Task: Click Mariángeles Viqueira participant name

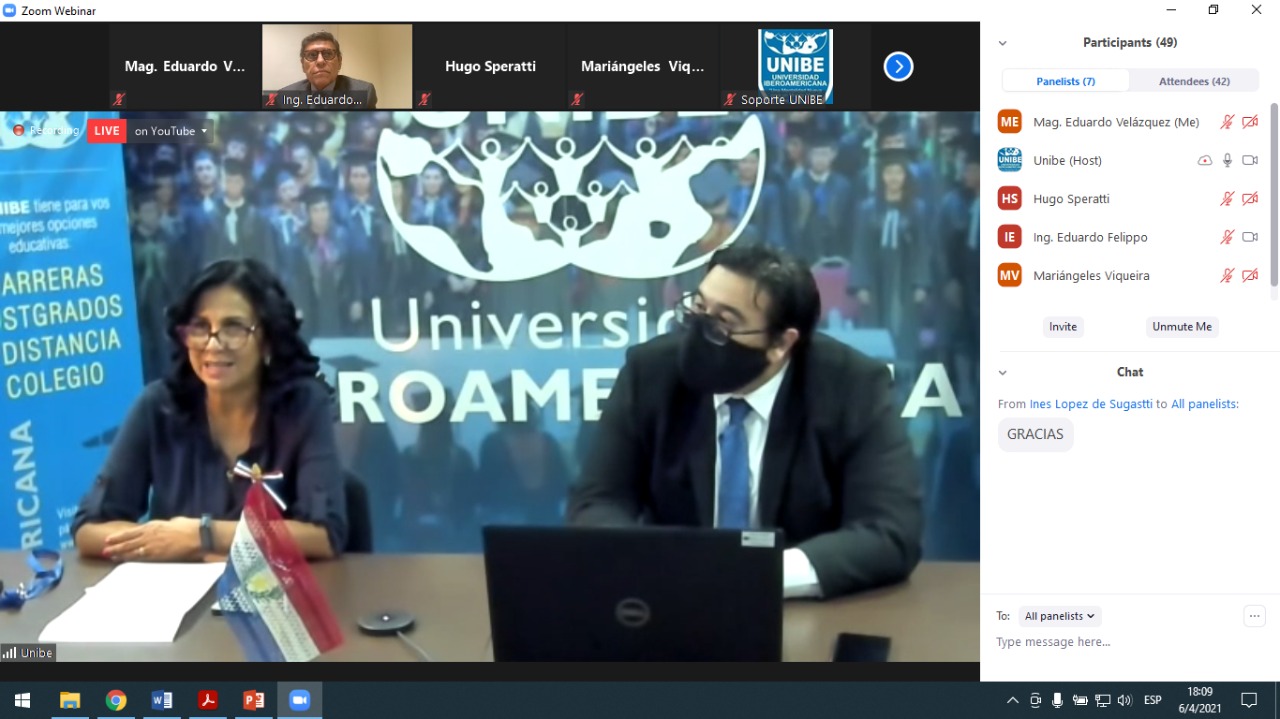Action: click(1091, 275)
